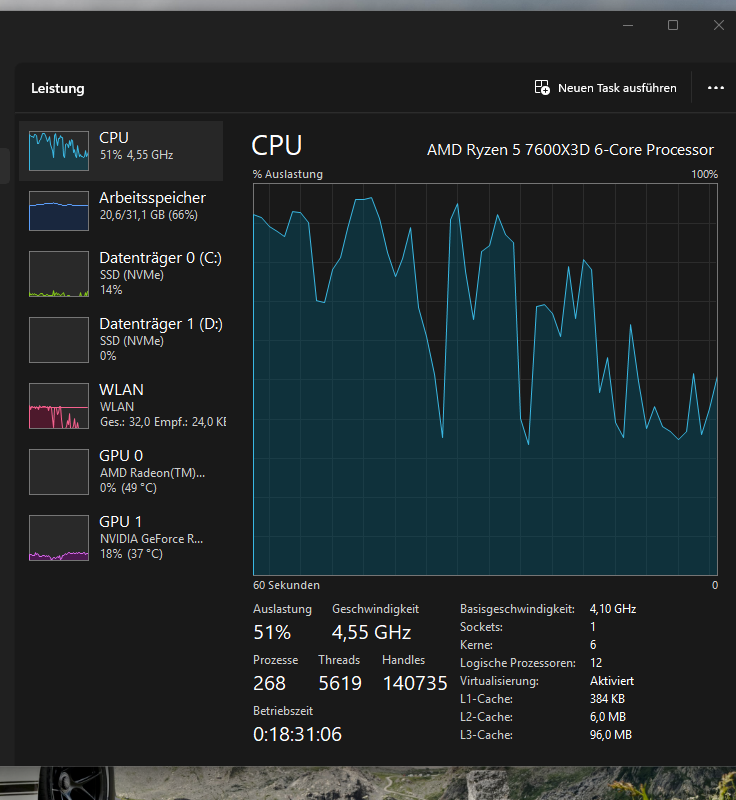Click the L3-Cache value 96,0 MB
The image size is (736, 800).
[x=611, y=735]
